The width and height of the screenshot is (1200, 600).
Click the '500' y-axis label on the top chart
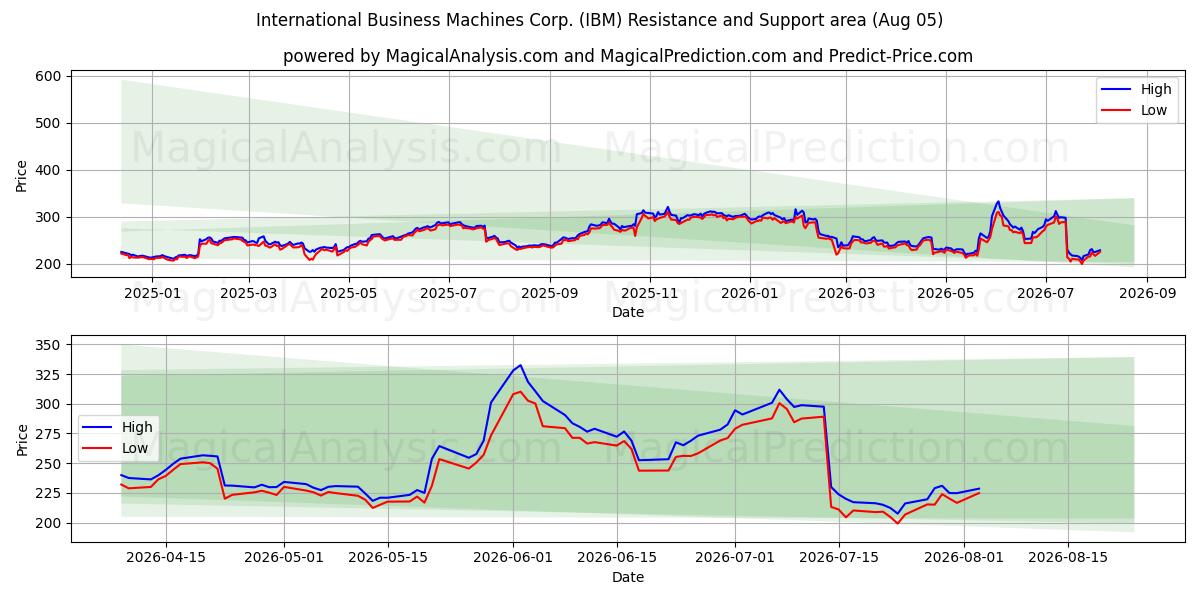50,123
